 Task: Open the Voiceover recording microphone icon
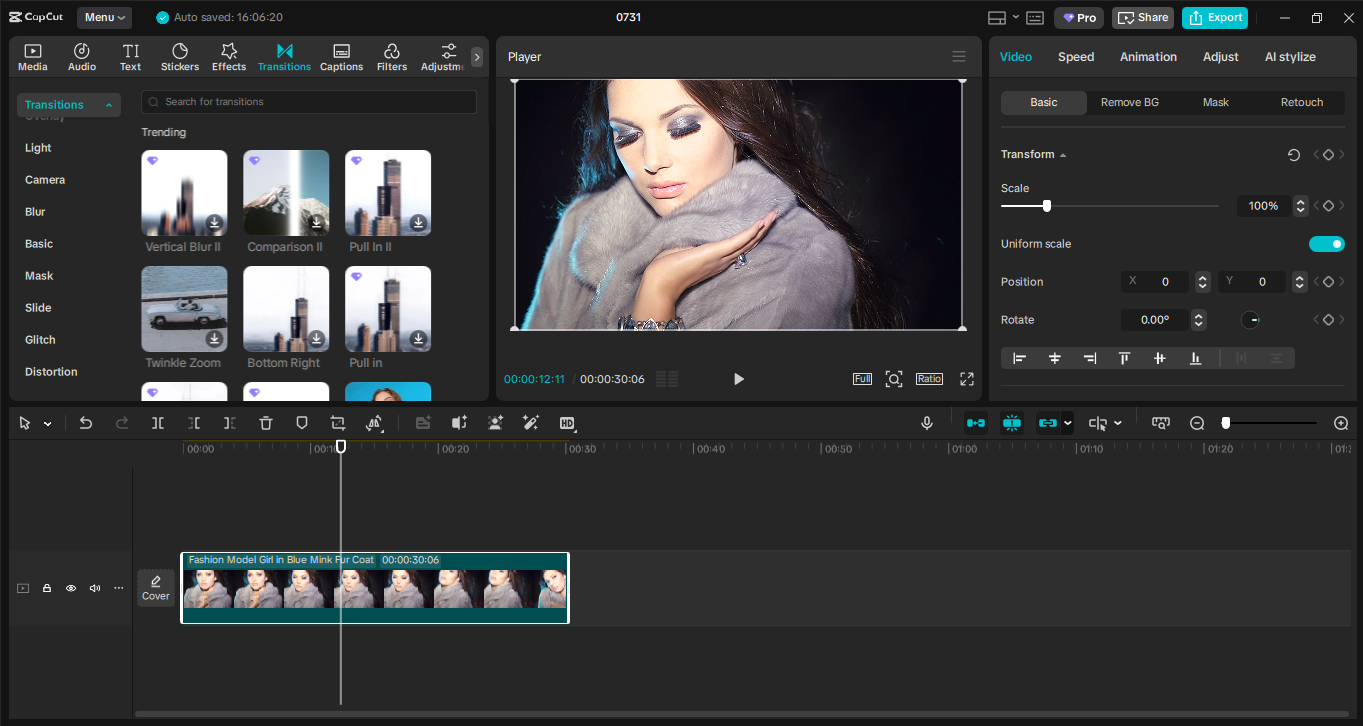pos(926,423)
